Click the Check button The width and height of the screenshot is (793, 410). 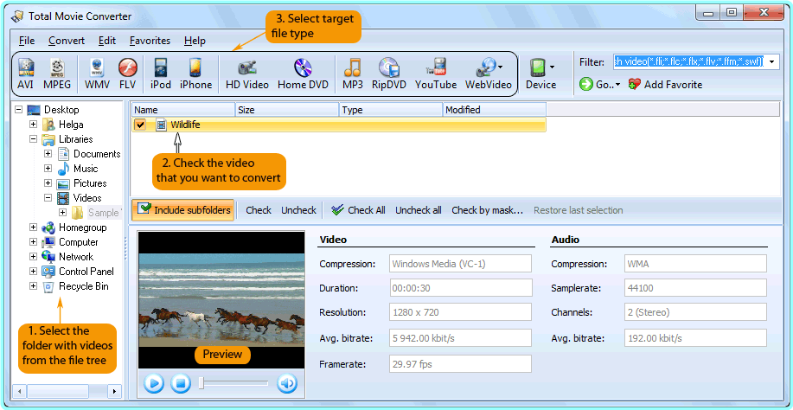[258, 210]
